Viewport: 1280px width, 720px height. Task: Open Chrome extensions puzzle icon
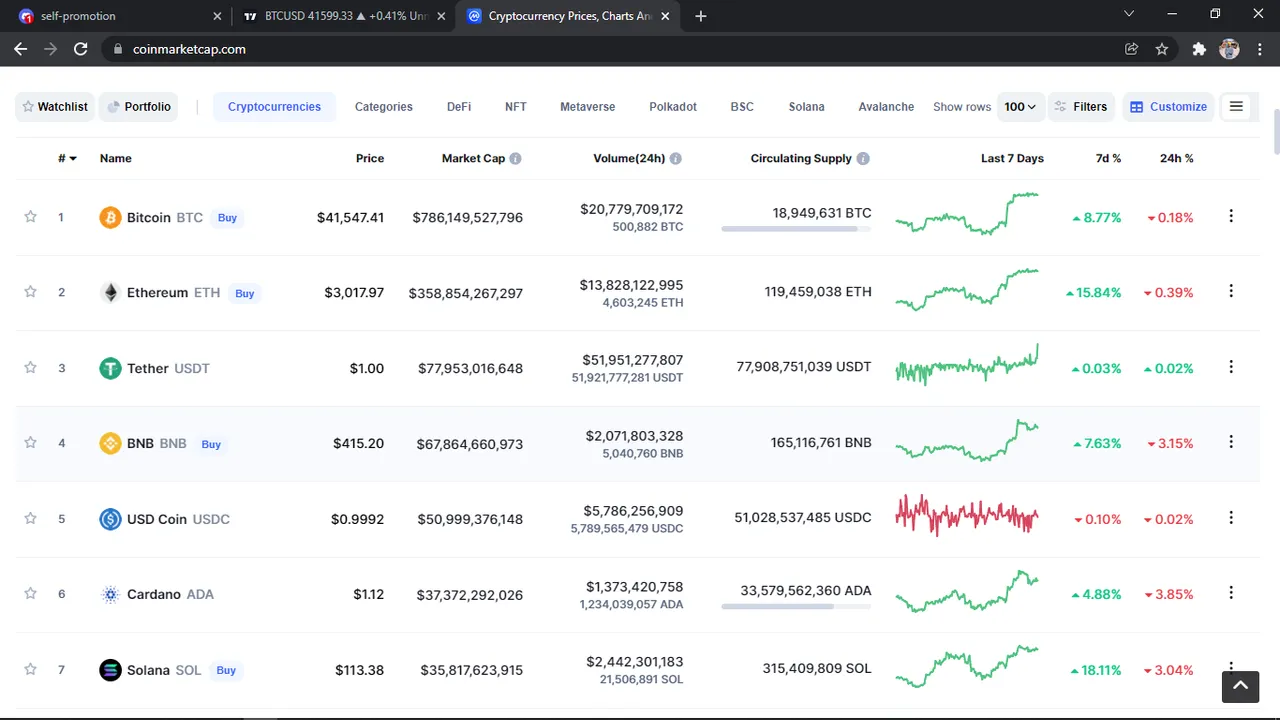1199,49
